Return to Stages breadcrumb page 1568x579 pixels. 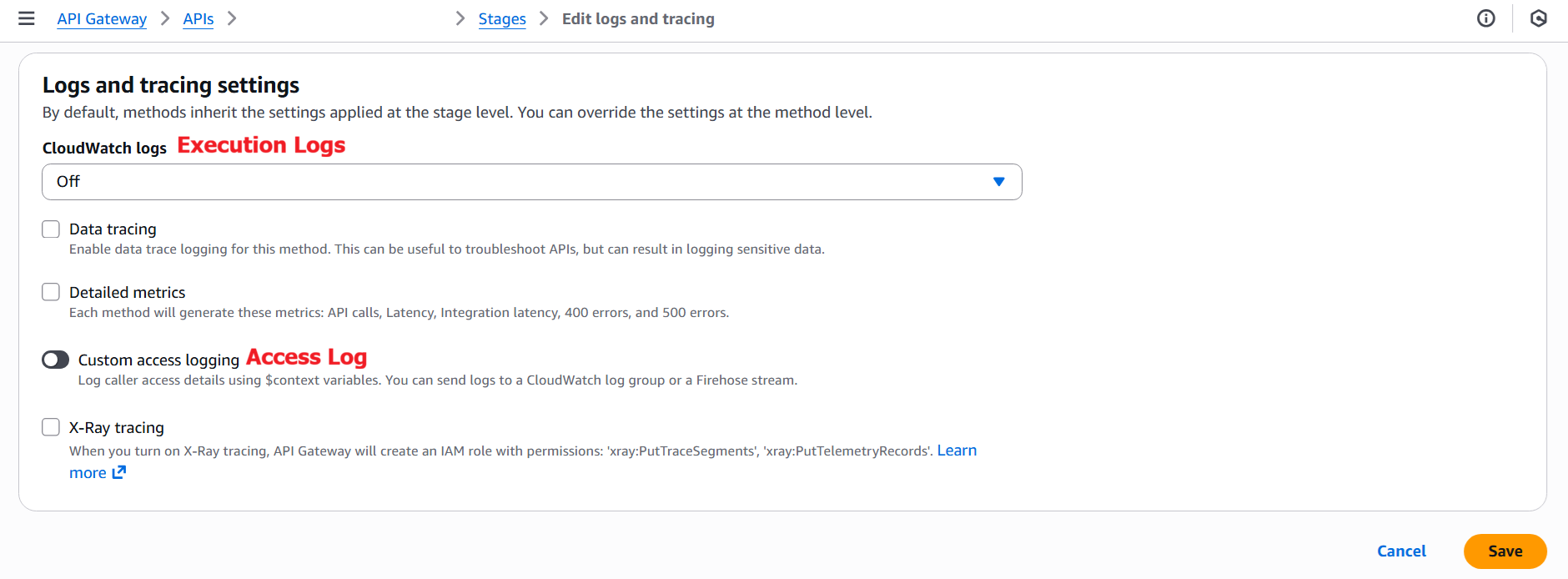pyautogui.click(x=502, y=18)
